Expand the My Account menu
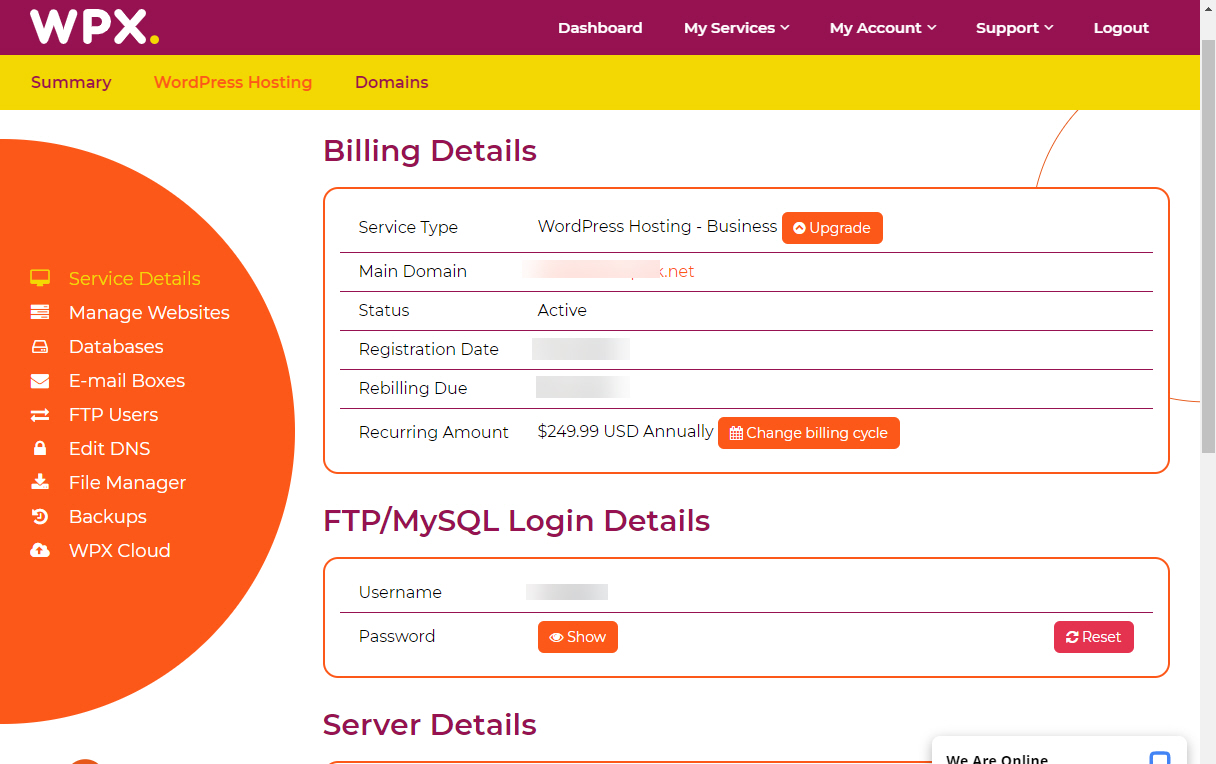Screen dimensions: 1216x764 click(x=883, y=28)
